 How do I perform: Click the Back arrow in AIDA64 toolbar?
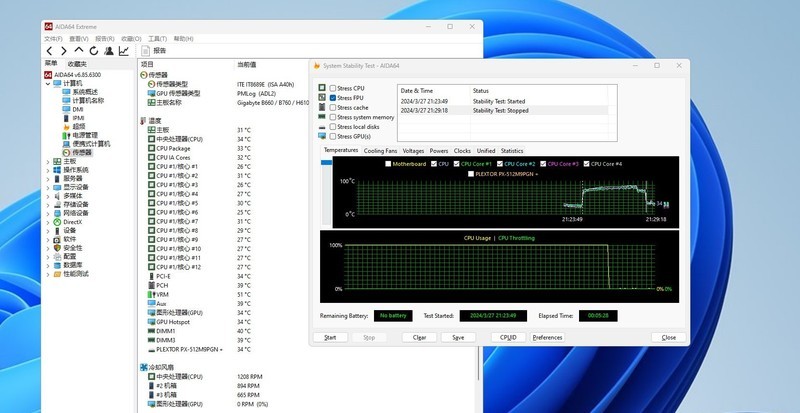pos(50,50)
